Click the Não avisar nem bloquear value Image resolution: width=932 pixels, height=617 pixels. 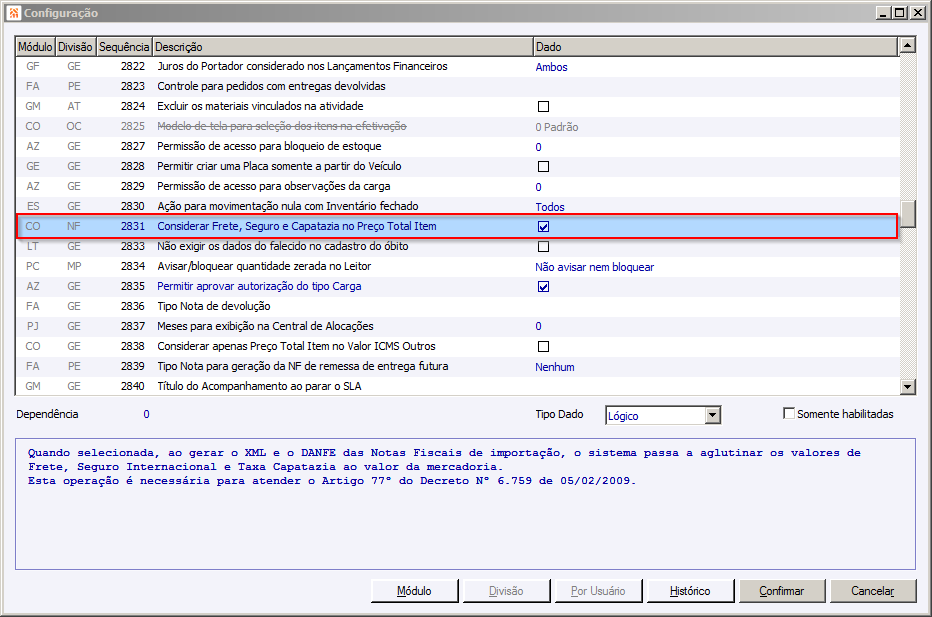pos(594,267)
